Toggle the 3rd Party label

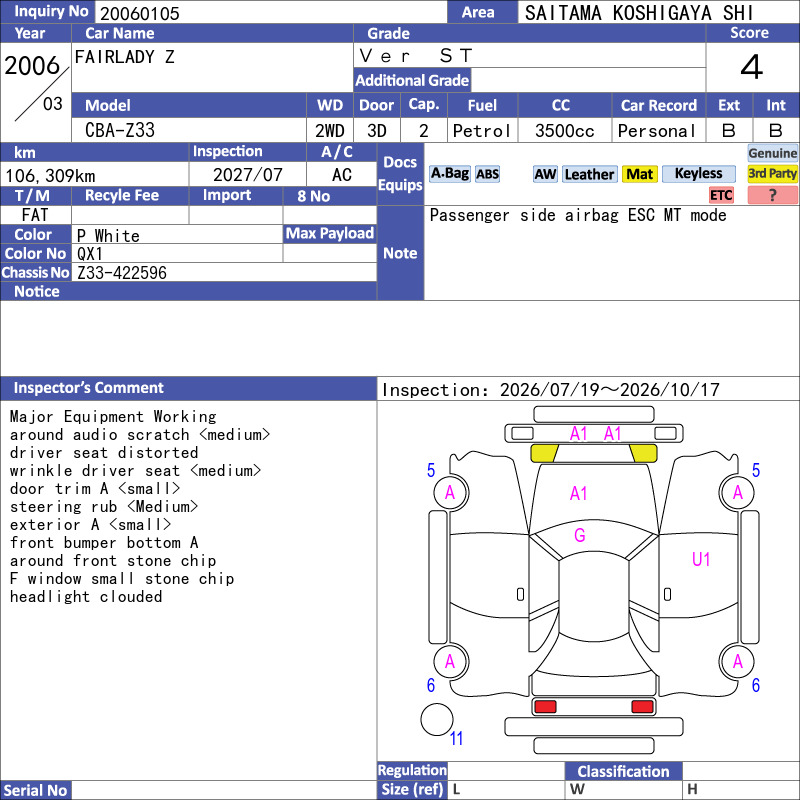coord(772,174)
